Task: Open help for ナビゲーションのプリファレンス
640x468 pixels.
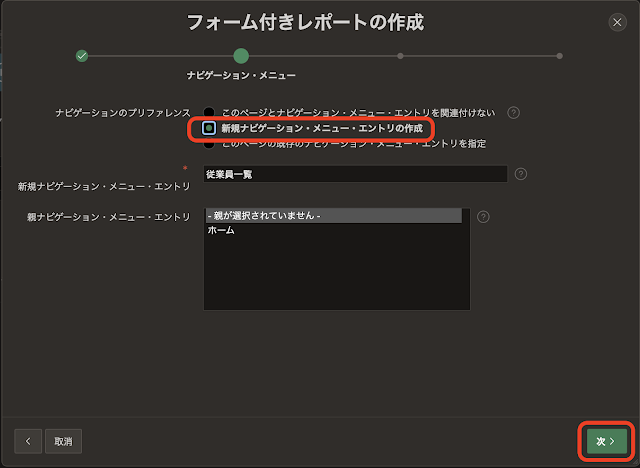Action: 513,113
